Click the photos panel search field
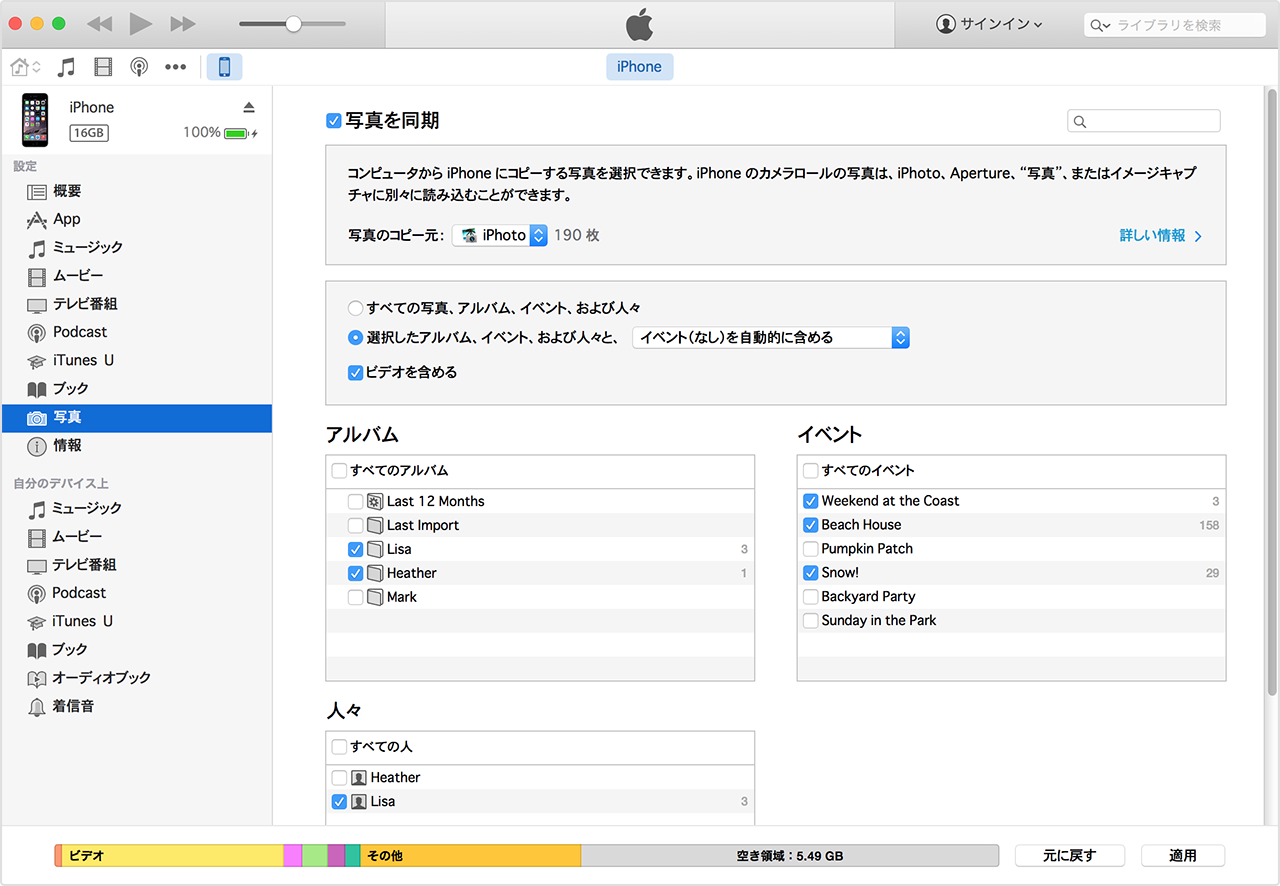 pos(1144,121)
